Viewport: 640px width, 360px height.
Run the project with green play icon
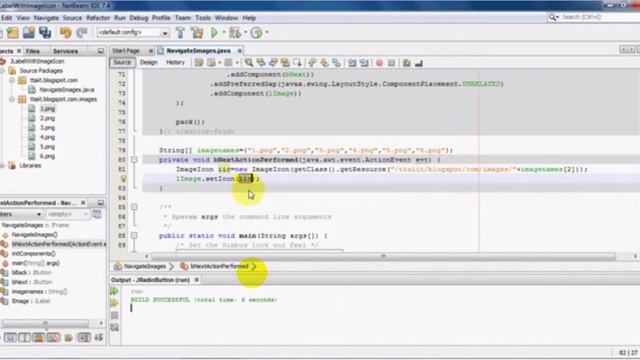[x=214, y=32]
